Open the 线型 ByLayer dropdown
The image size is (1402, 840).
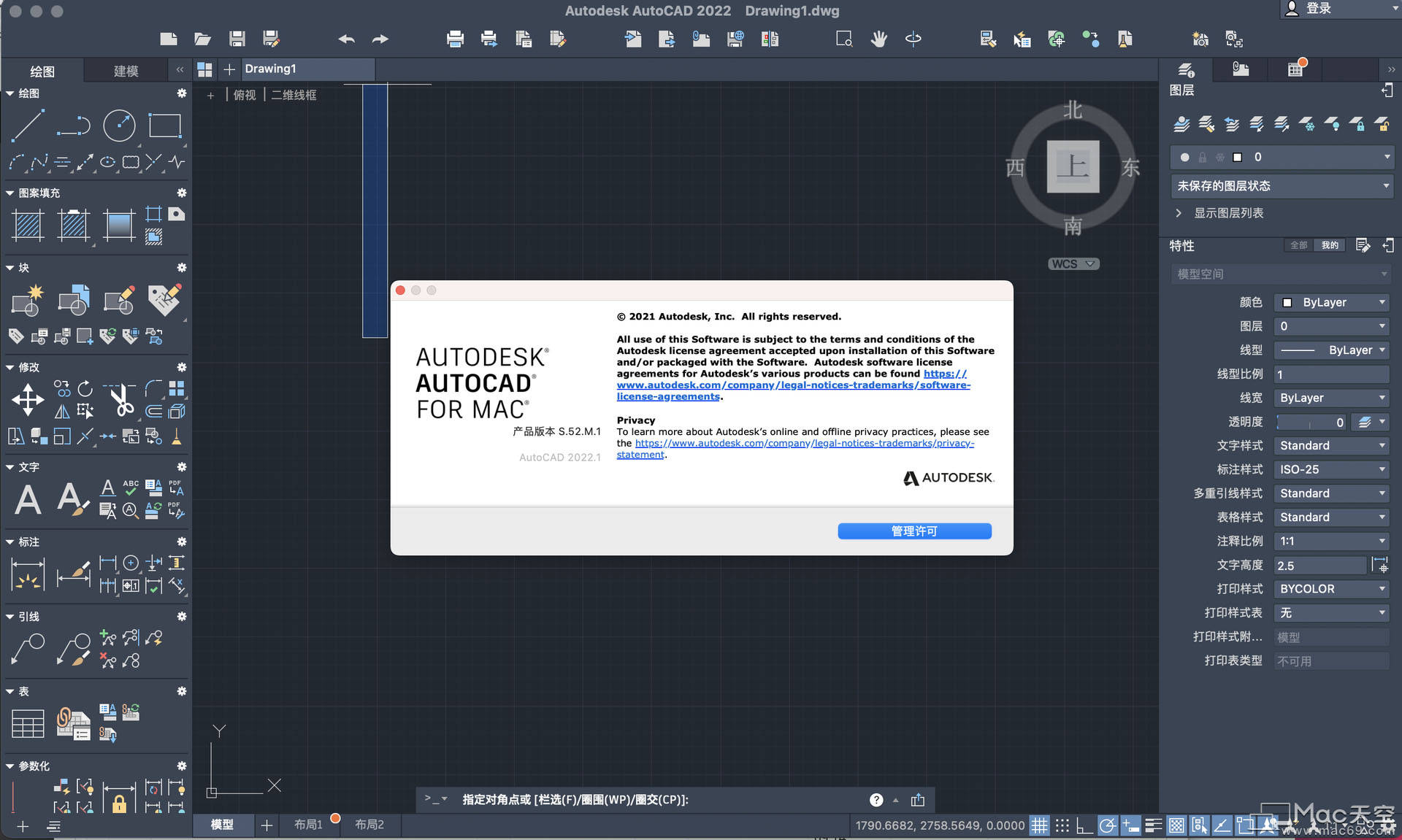(x=1329, y=350)
